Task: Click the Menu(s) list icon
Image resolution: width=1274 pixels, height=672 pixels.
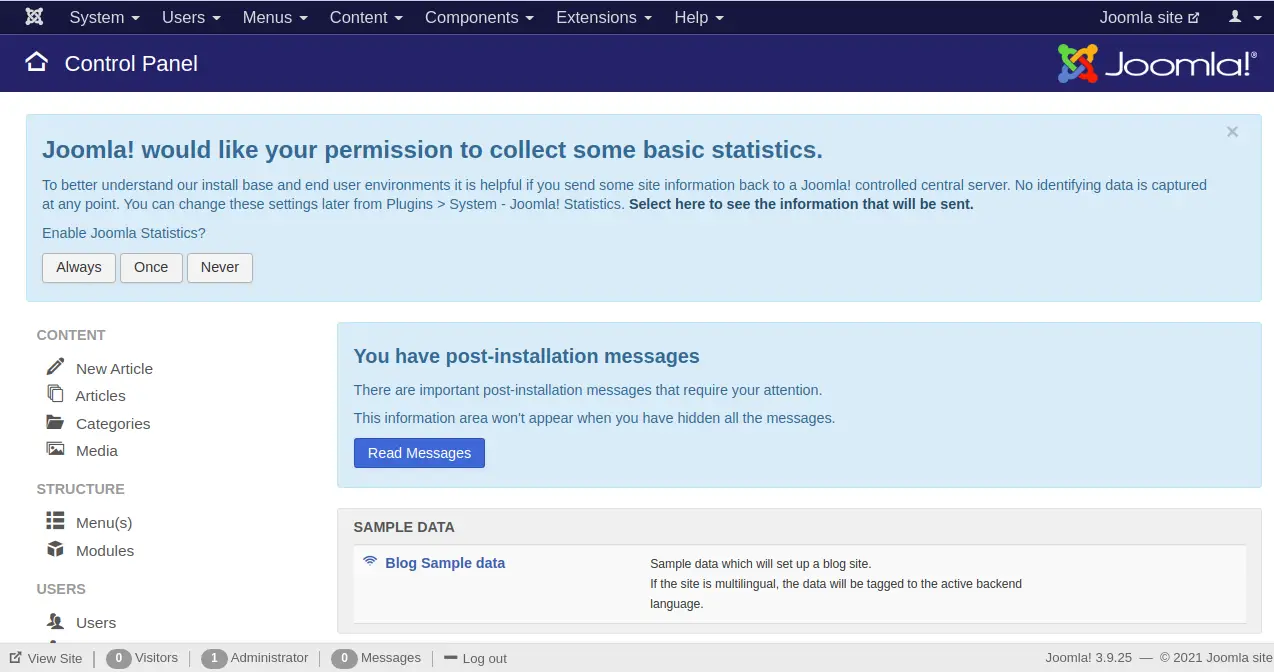Action: (x=55, y=521)
